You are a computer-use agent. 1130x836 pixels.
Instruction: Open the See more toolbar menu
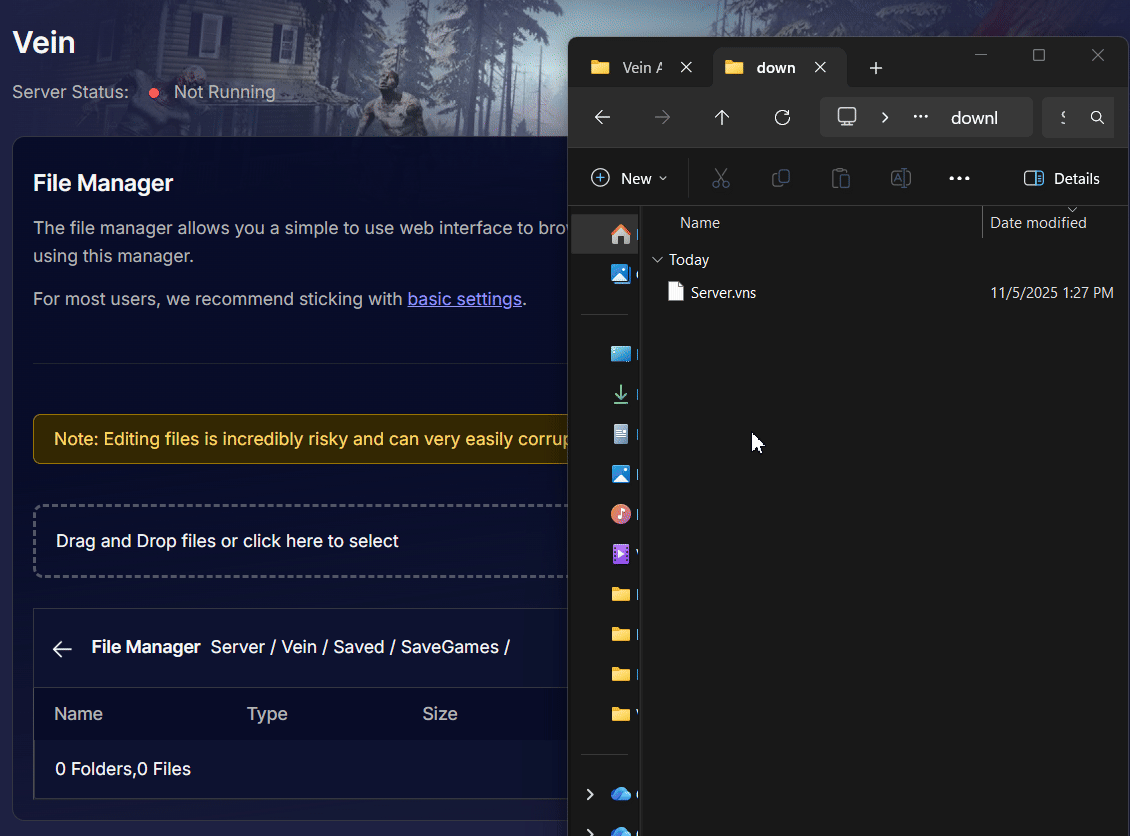(959, 178)
